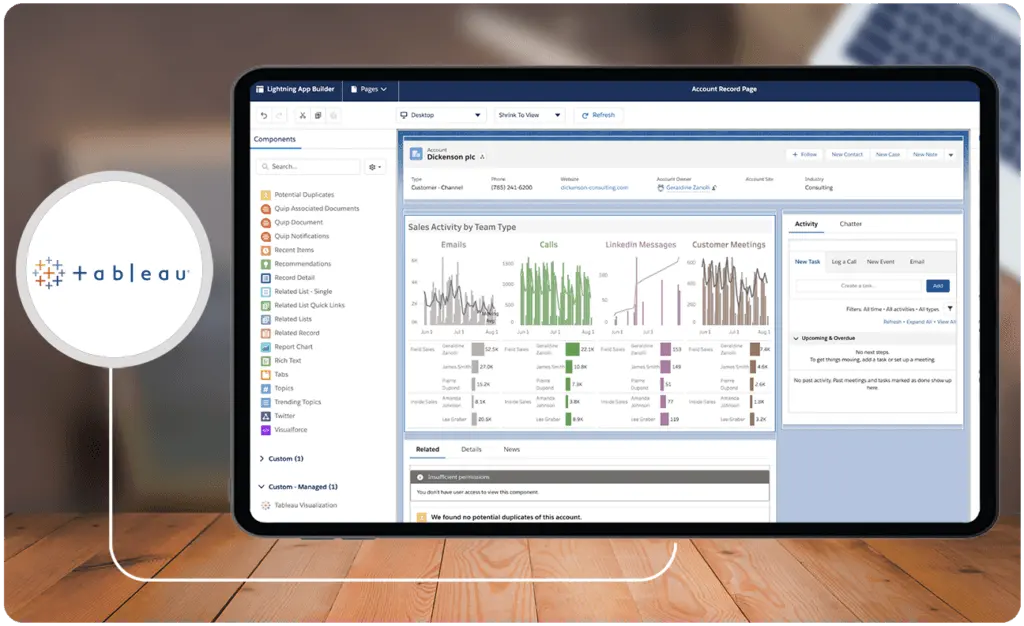Click the Rich Text component icon
This screenshot has width=1024, height=626.
[266, 361]
